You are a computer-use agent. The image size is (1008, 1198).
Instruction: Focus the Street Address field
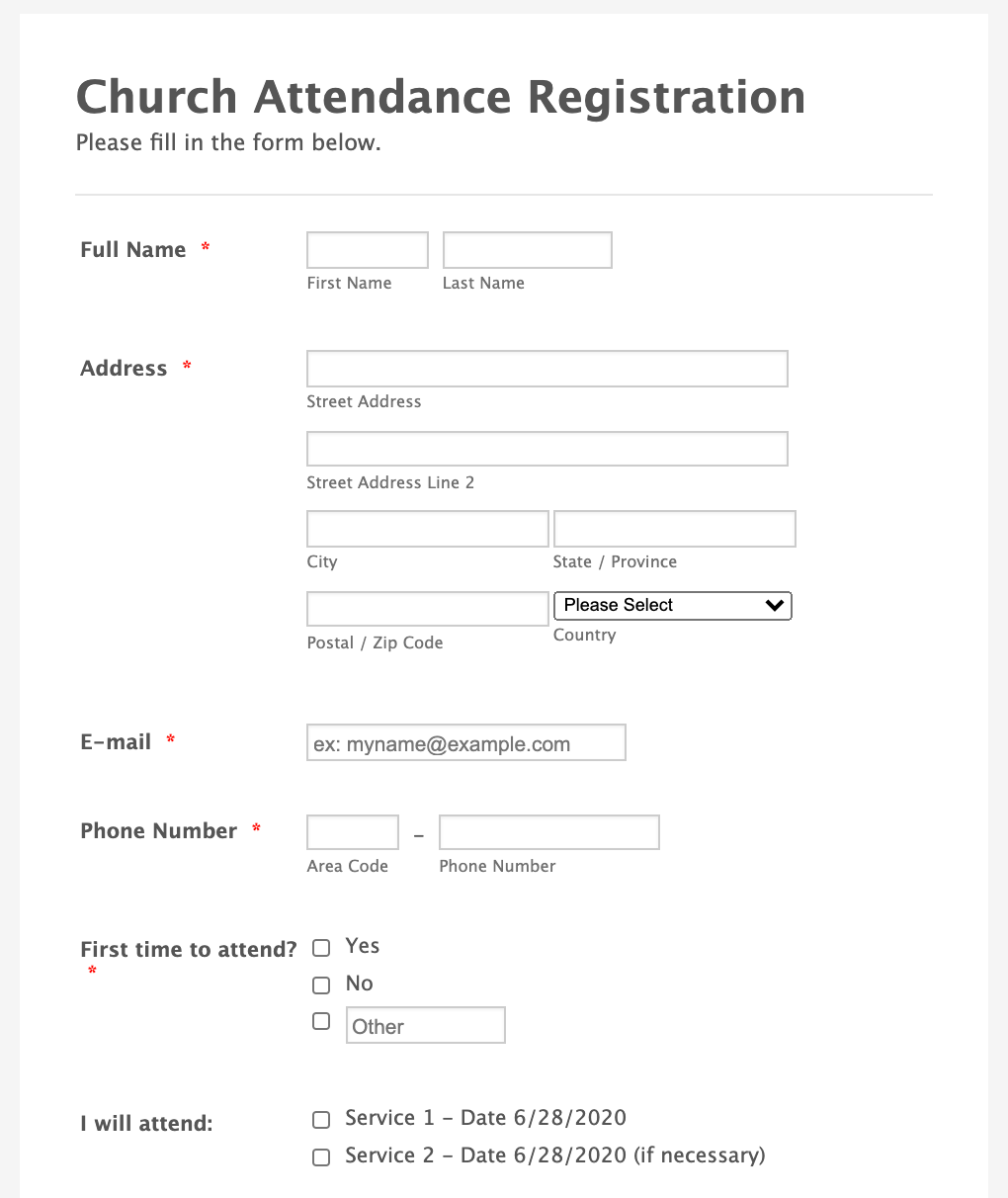[x=546, y=369]
